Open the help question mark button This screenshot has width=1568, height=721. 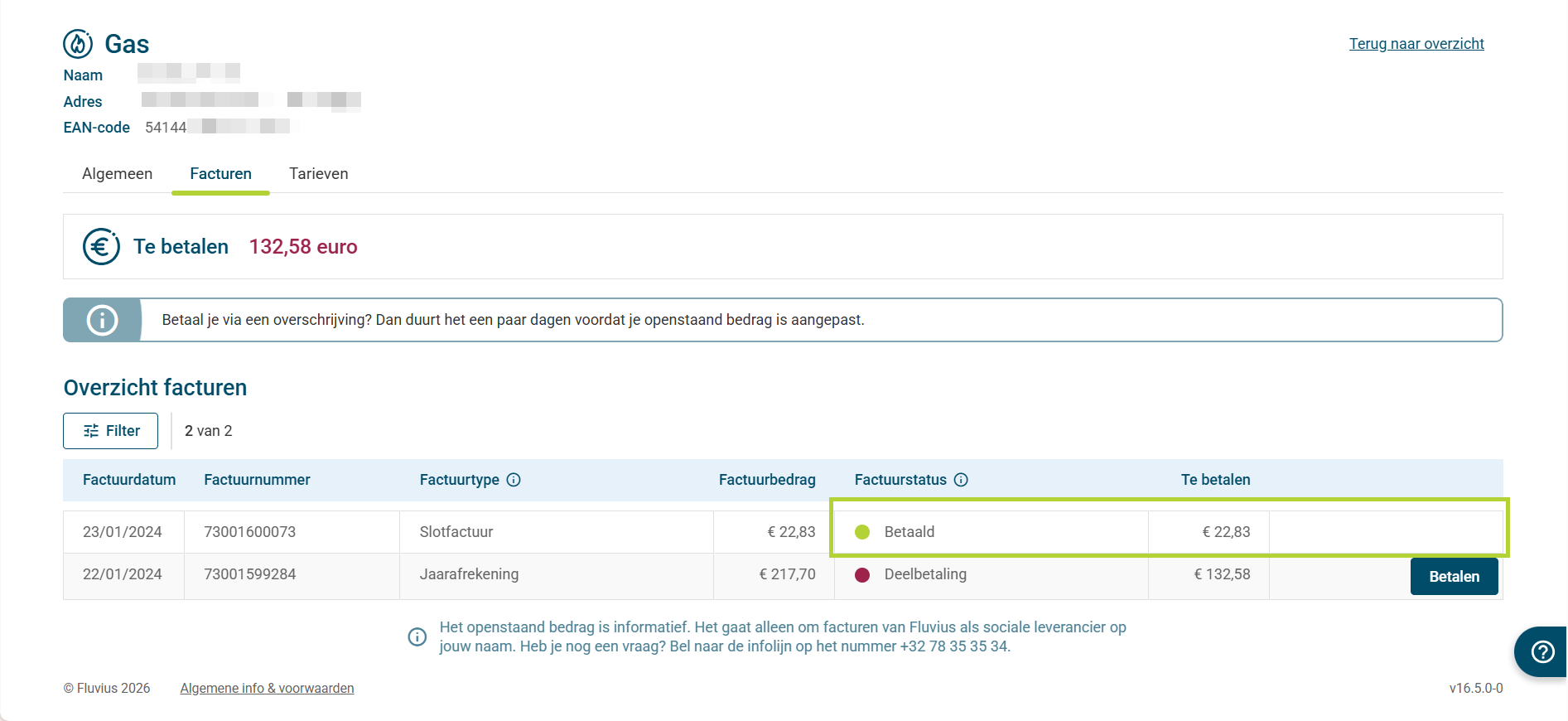tap(1542, 652)
